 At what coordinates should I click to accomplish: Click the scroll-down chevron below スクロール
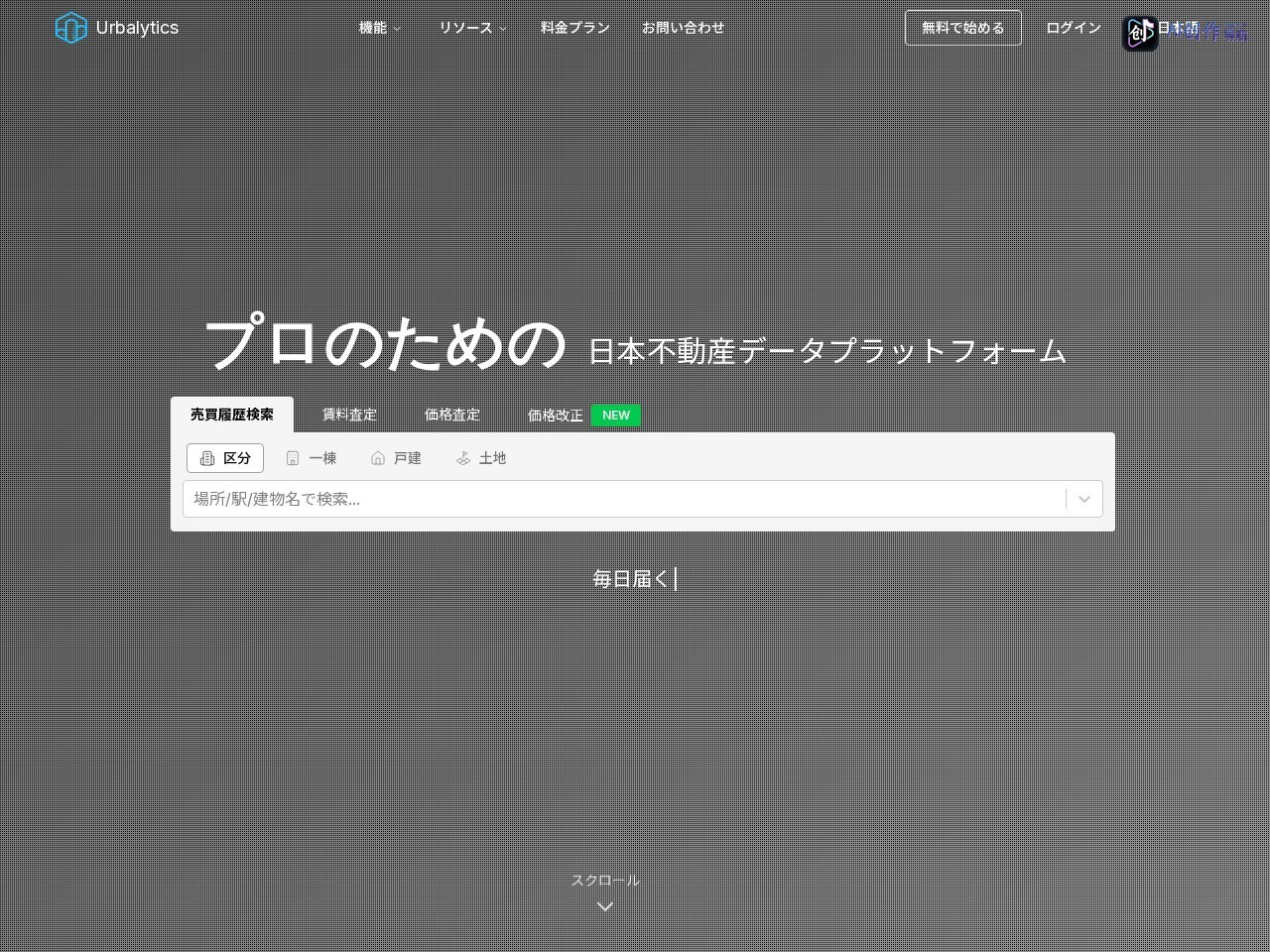[605, 906]
